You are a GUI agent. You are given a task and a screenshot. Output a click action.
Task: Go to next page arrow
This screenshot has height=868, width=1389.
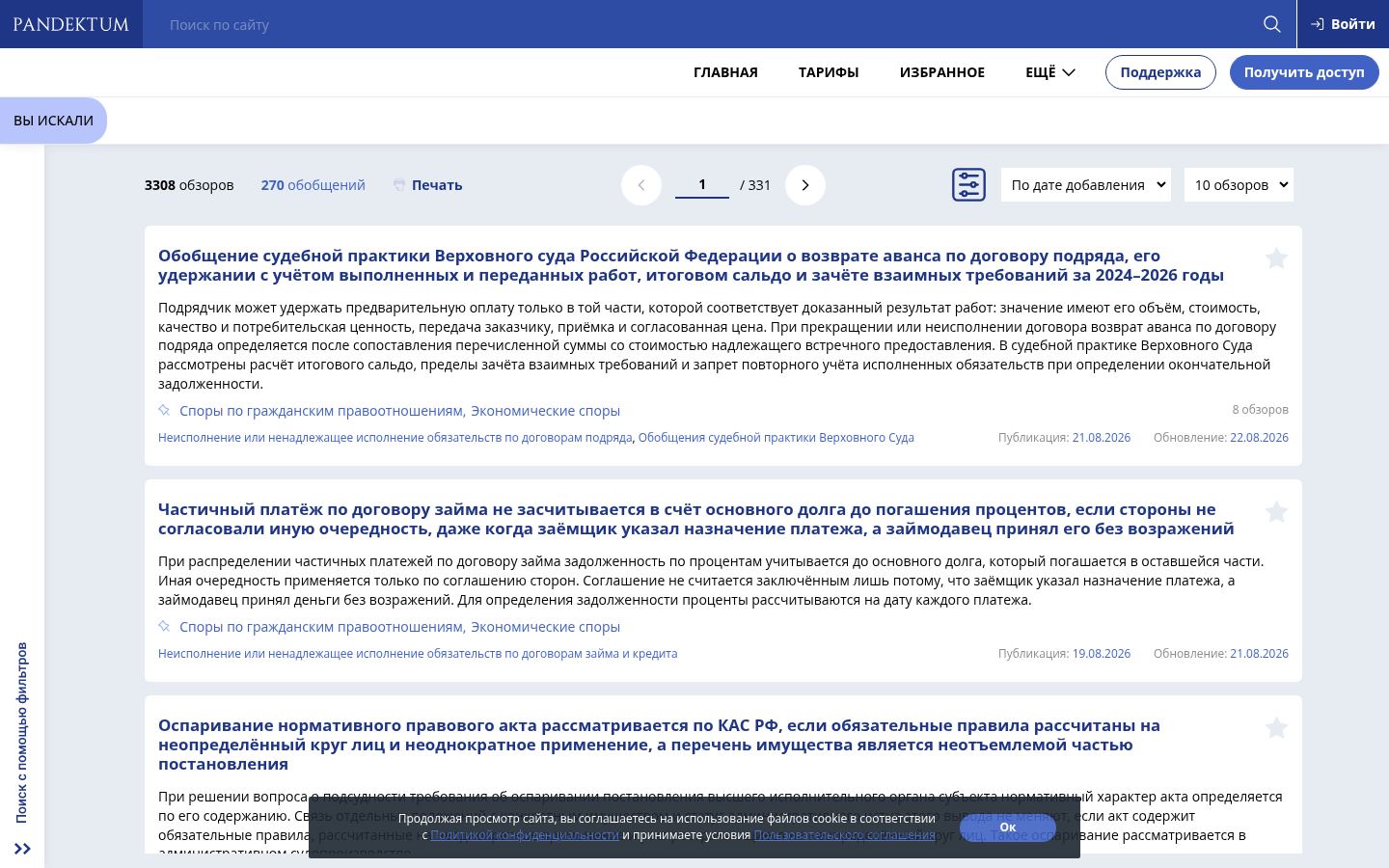coord(805,185)
